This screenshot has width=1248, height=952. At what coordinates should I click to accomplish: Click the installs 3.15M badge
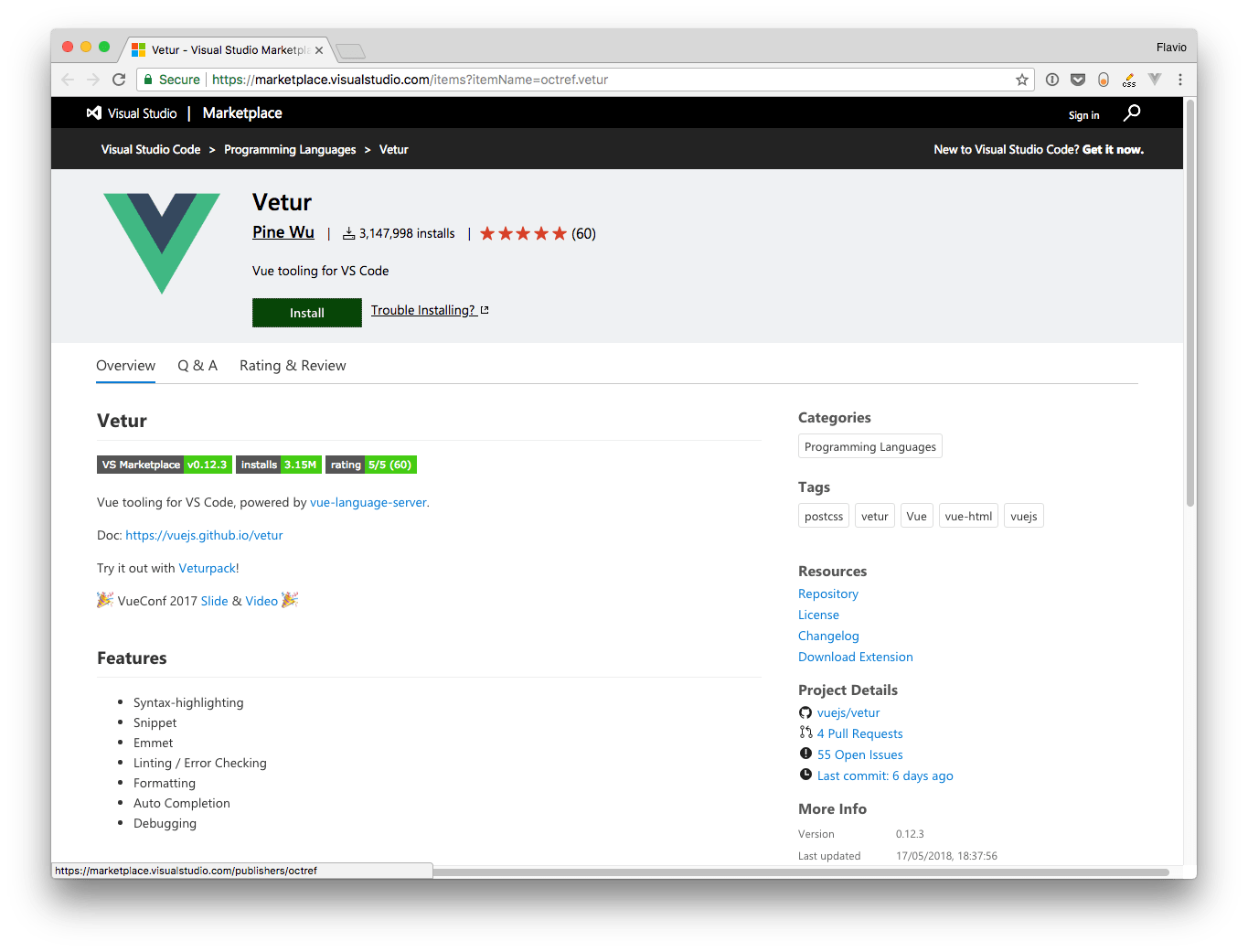click(x=279, y=465)
